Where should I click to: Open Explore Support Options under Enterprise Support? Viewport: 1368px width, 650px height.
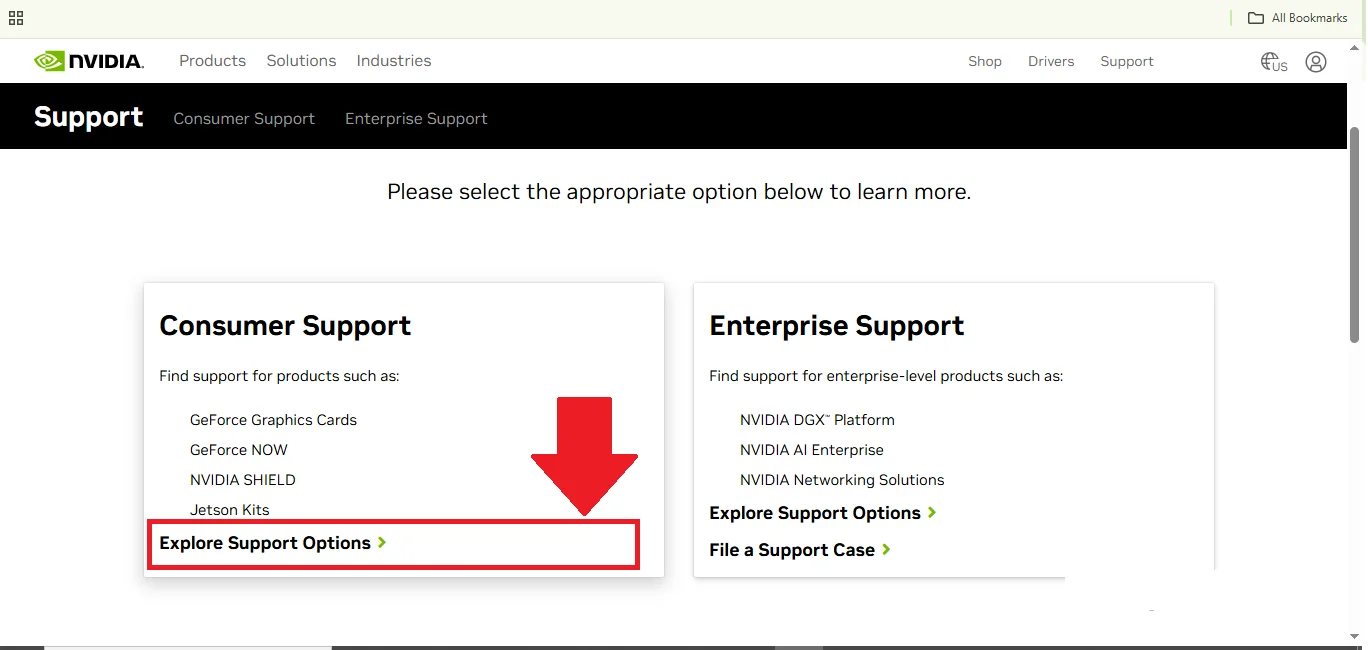815,513
